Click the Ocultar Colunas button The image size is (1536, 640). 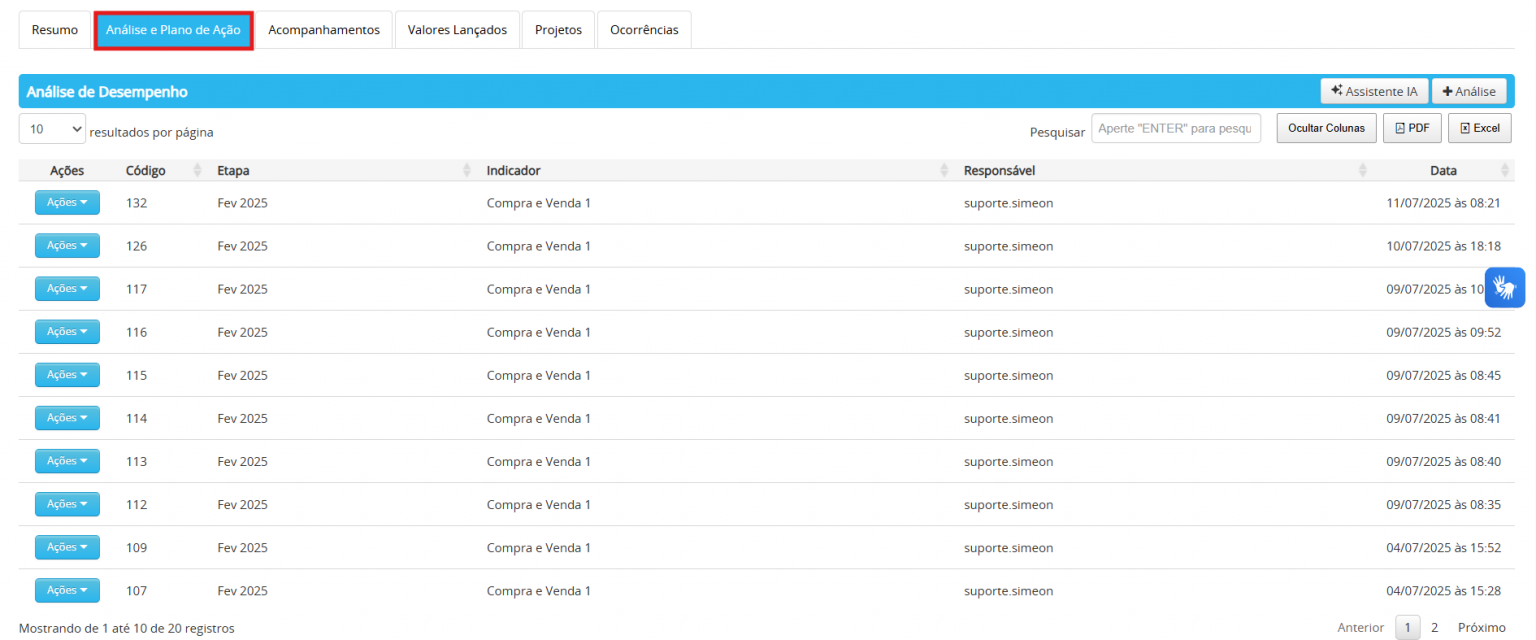(x=1326, y=128)
